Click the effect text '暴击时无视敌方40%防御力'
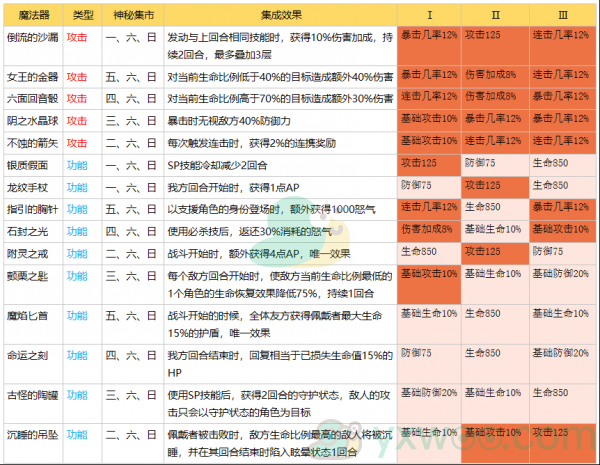 [x=229, y=121]
